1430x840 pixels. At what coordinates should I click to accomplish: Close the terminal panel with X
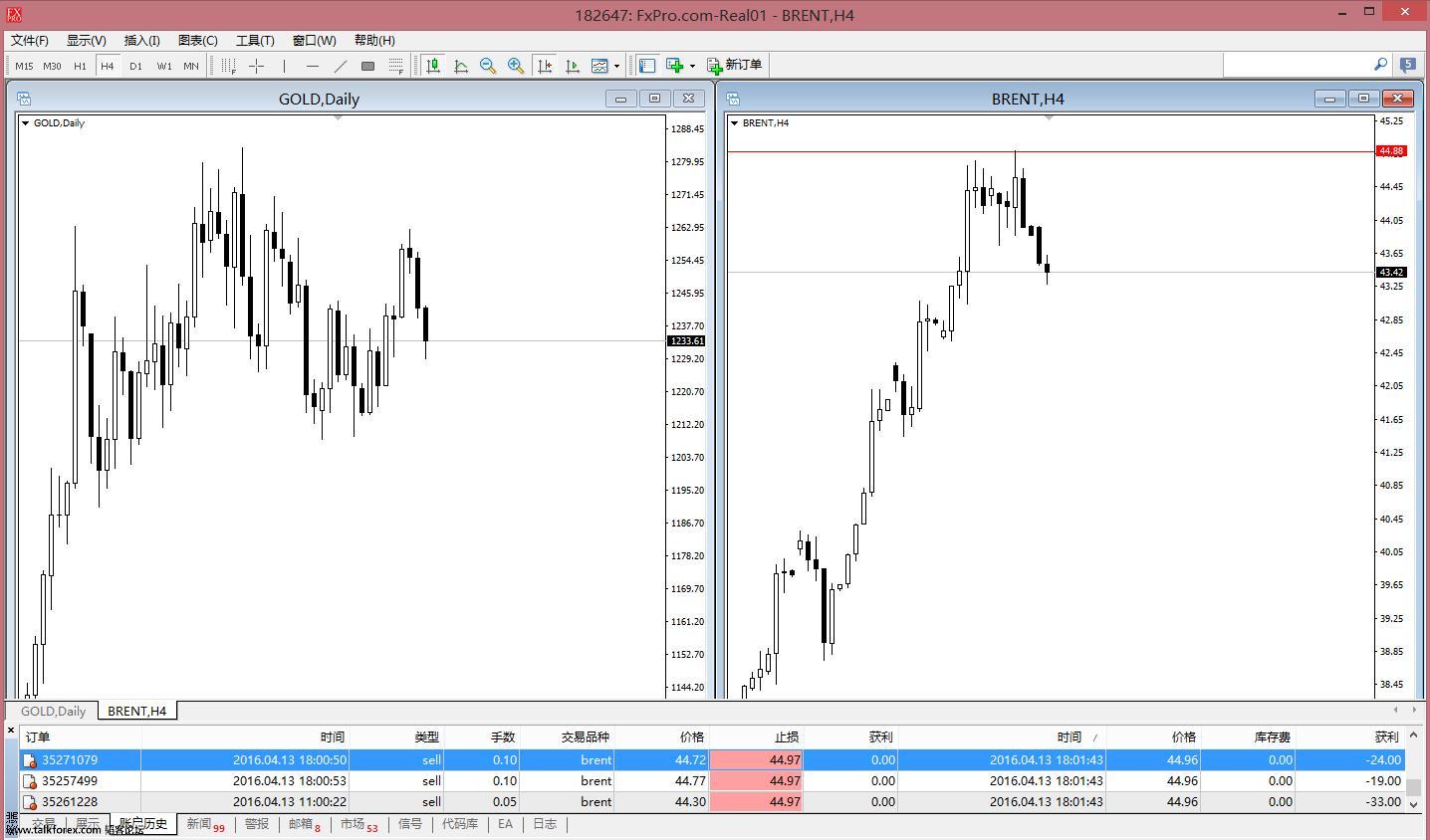pos(11,731)
